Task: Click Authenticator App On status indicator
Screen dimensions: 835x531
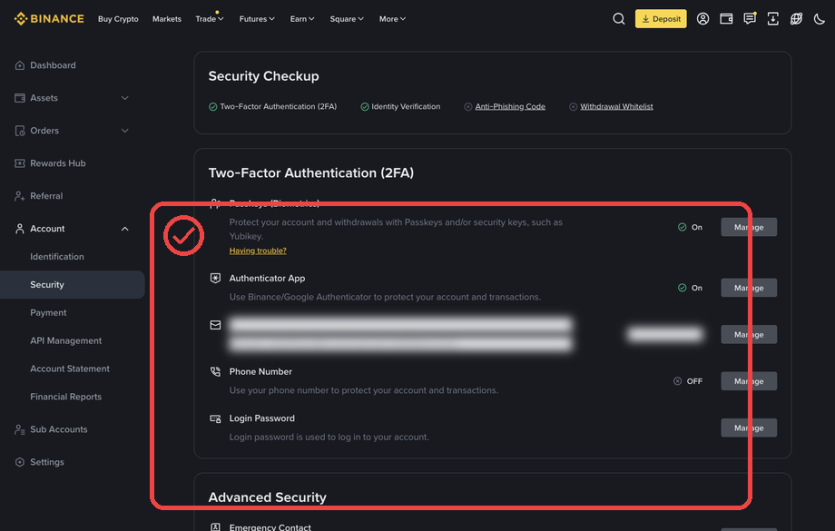Action: point(690,288)
